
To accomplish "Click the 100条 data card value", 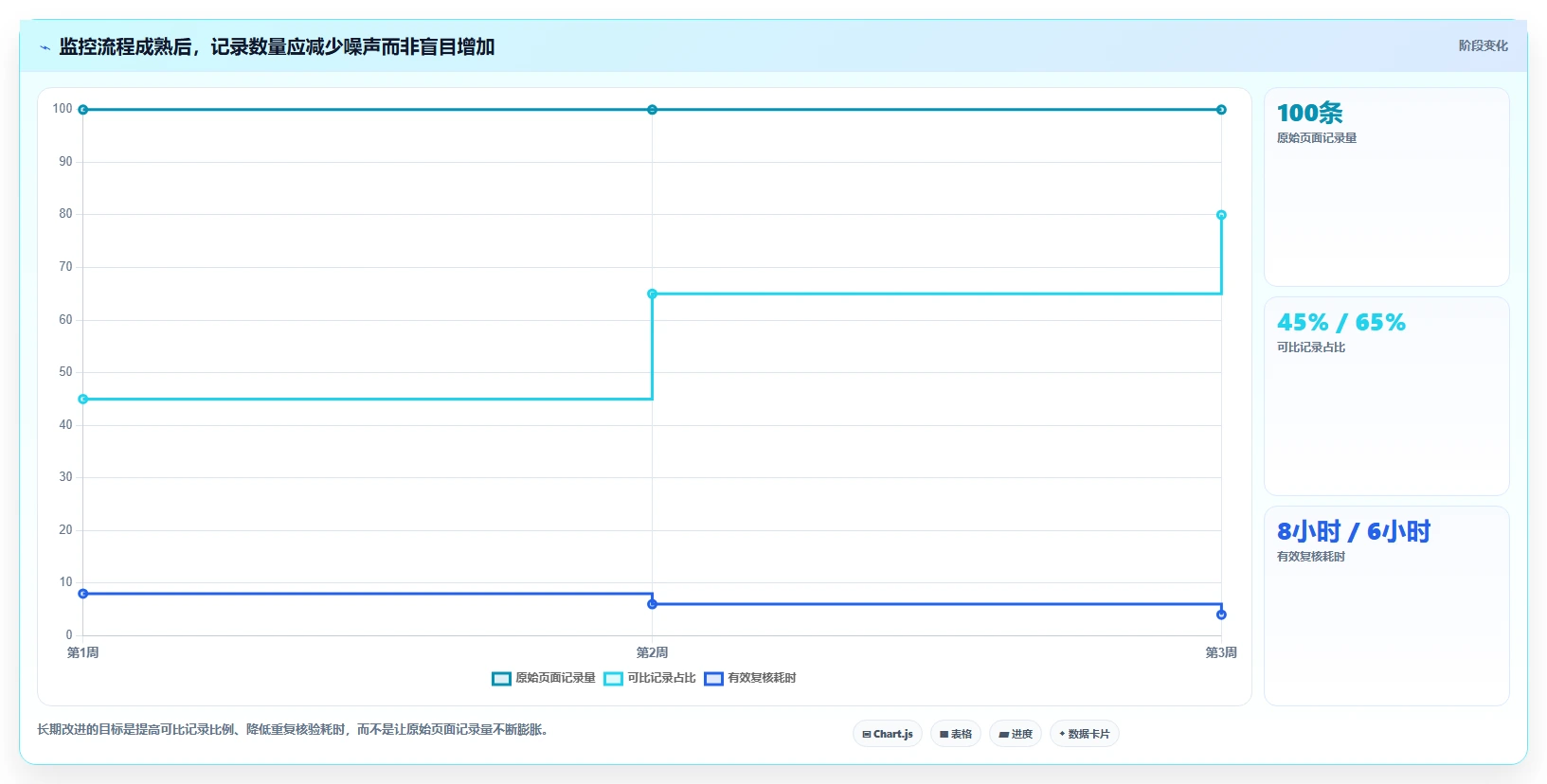I will 1309,113.
